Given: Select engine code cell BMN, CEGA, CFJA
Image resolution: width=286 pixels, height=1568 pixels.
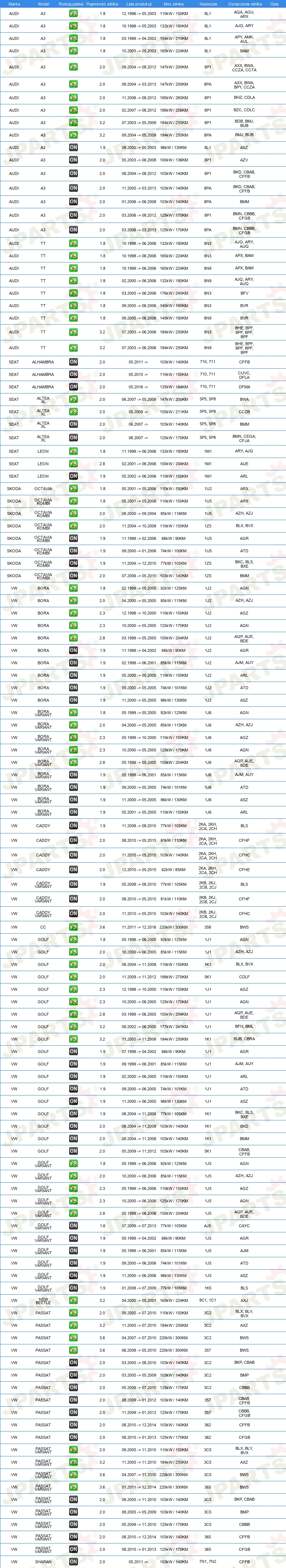Looking at the screenshot, I should [x=245, y=438].
